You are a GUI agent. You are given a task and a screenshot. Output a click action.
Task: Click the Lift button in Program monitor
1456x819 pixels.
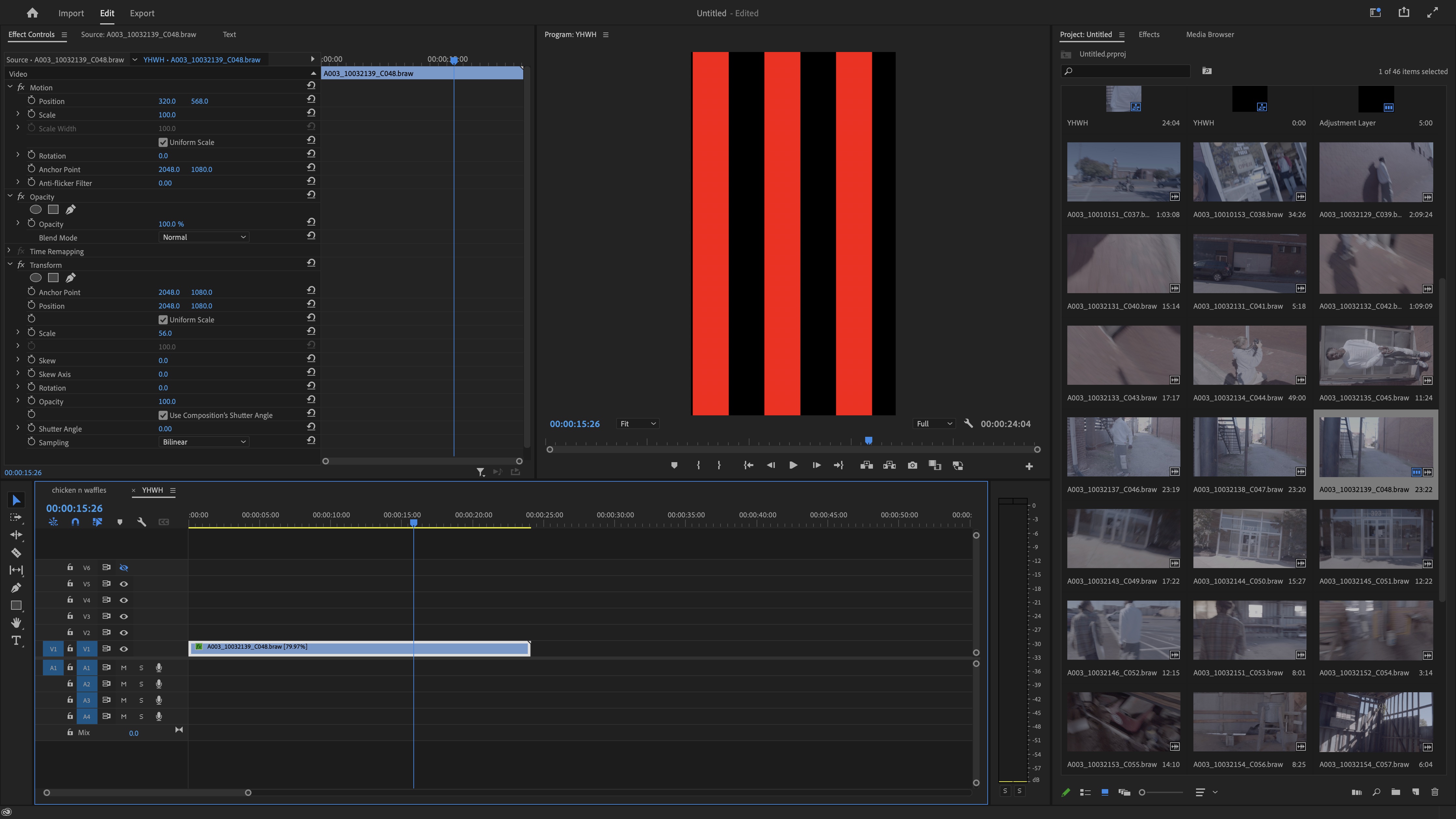point(866,465)
